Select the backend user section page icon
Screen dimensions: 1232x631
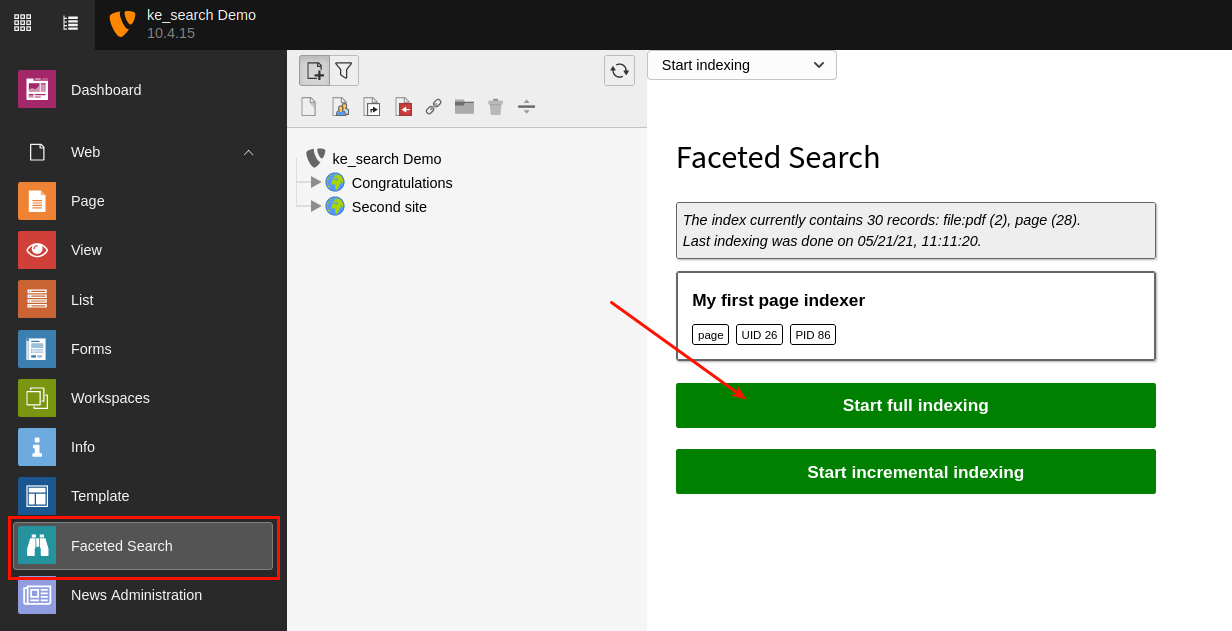pos(340,106)
